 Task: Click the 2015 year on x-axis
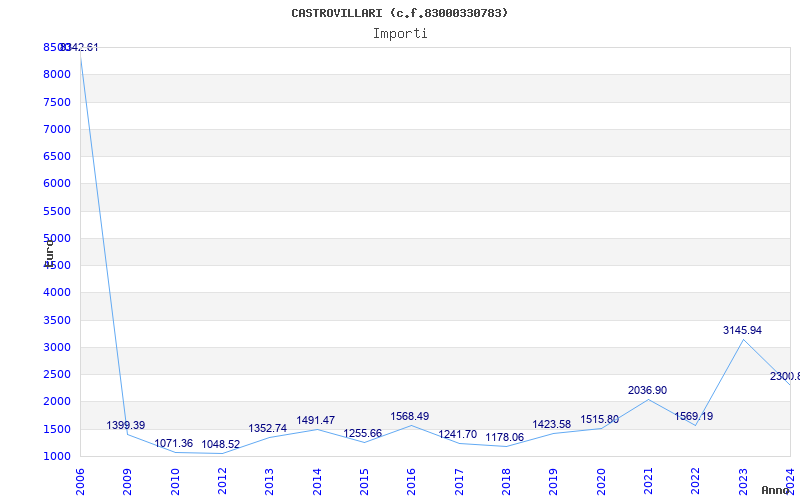(364, 481)
